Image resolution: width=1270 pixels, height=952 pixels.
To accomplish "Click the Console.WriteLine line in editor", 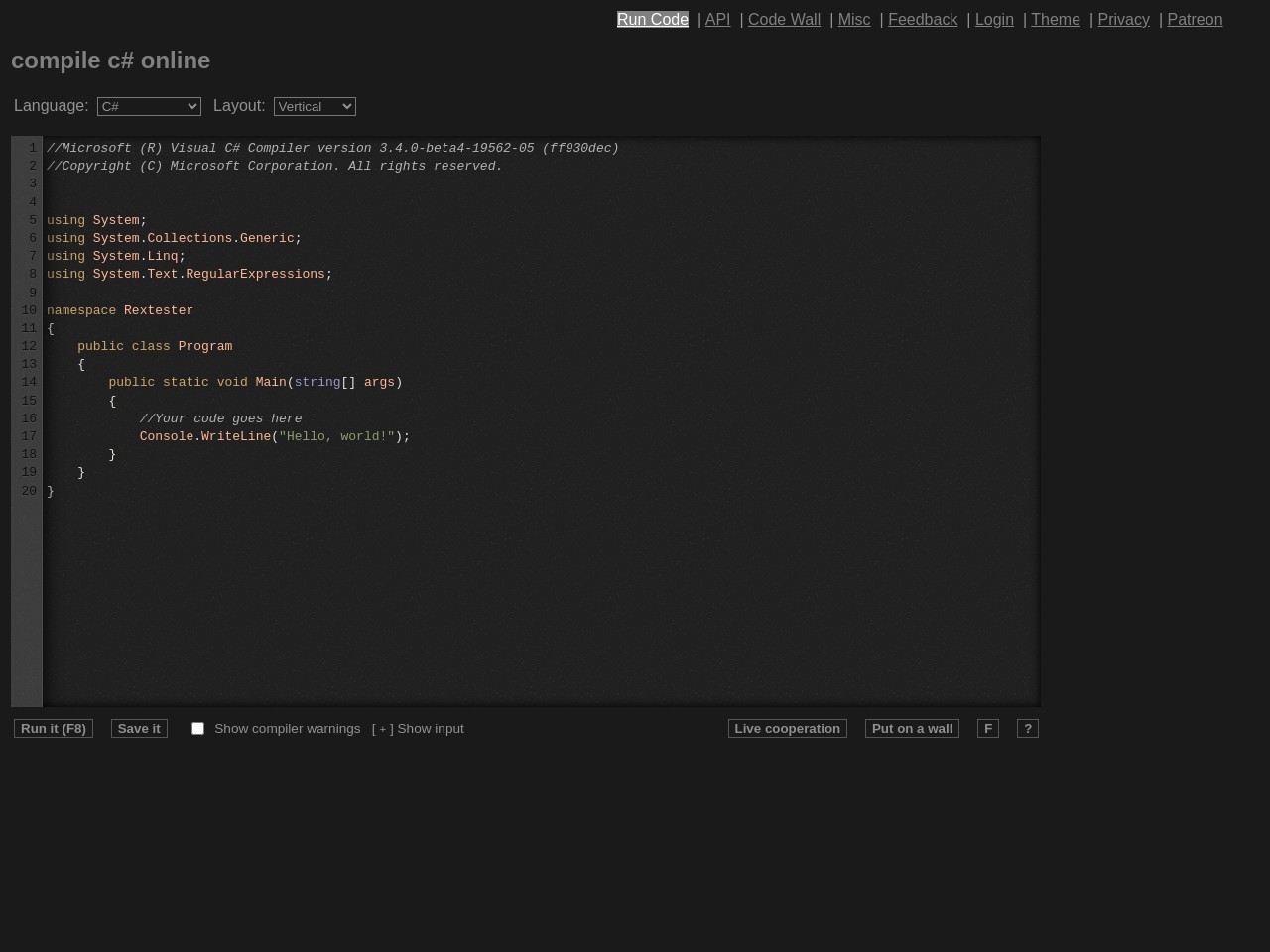I will click(274, 437).
